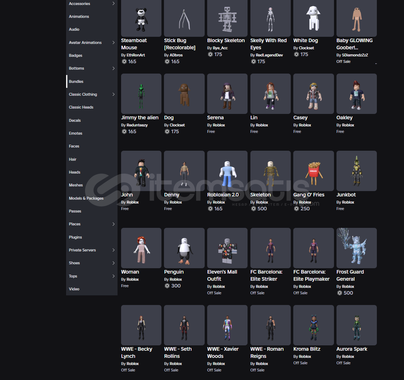Select the Gang O' Fries bundle image
Image resolution: width=404 pixels, height=380 pixels.
[x=313, y=171]
